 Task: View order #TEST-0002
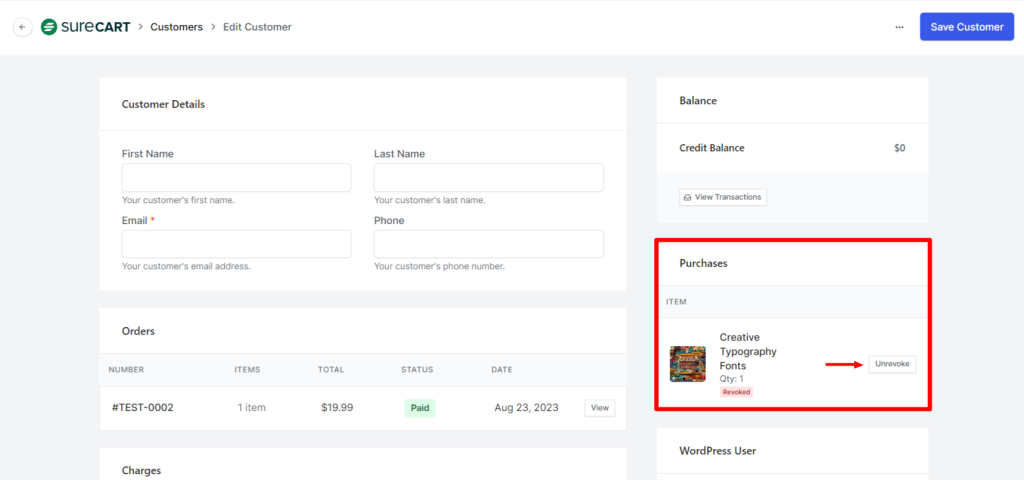[x=600, y=408]
